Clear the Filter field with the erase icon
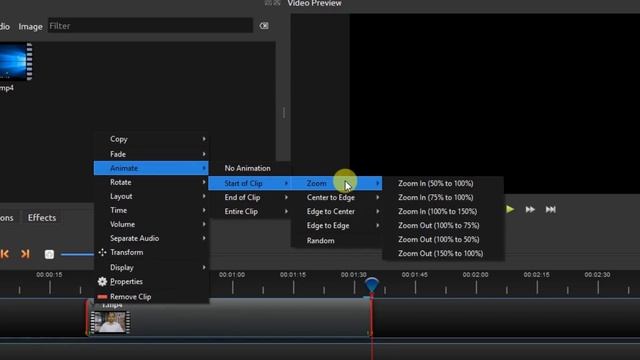 [264, 26]
